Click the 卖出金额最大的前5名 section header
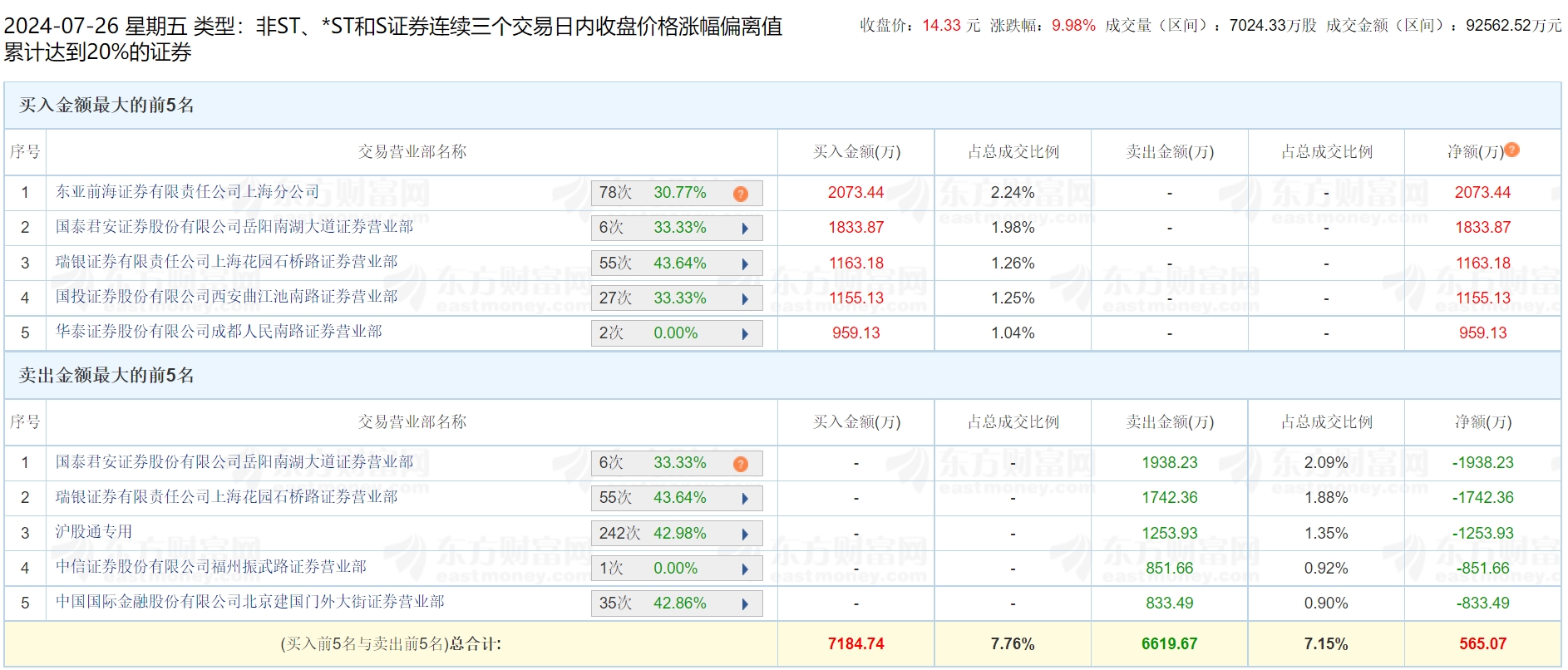The image size is (1568, 670). point(106,376)
